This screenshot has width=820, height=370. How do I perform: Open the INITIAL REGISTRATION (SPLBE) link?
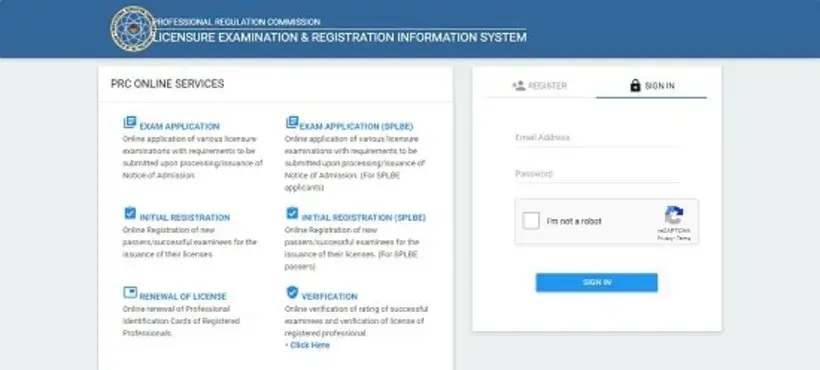pos(363,217)
